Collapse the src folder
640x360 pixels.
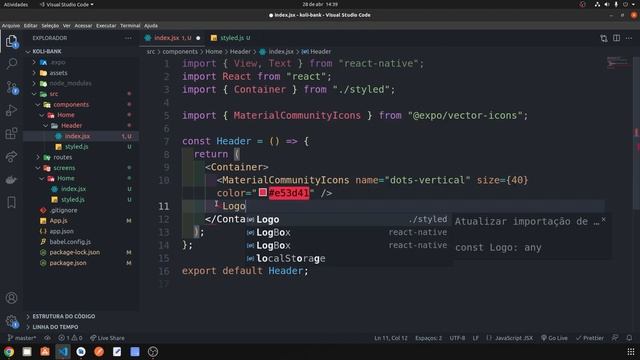[34, 94]
